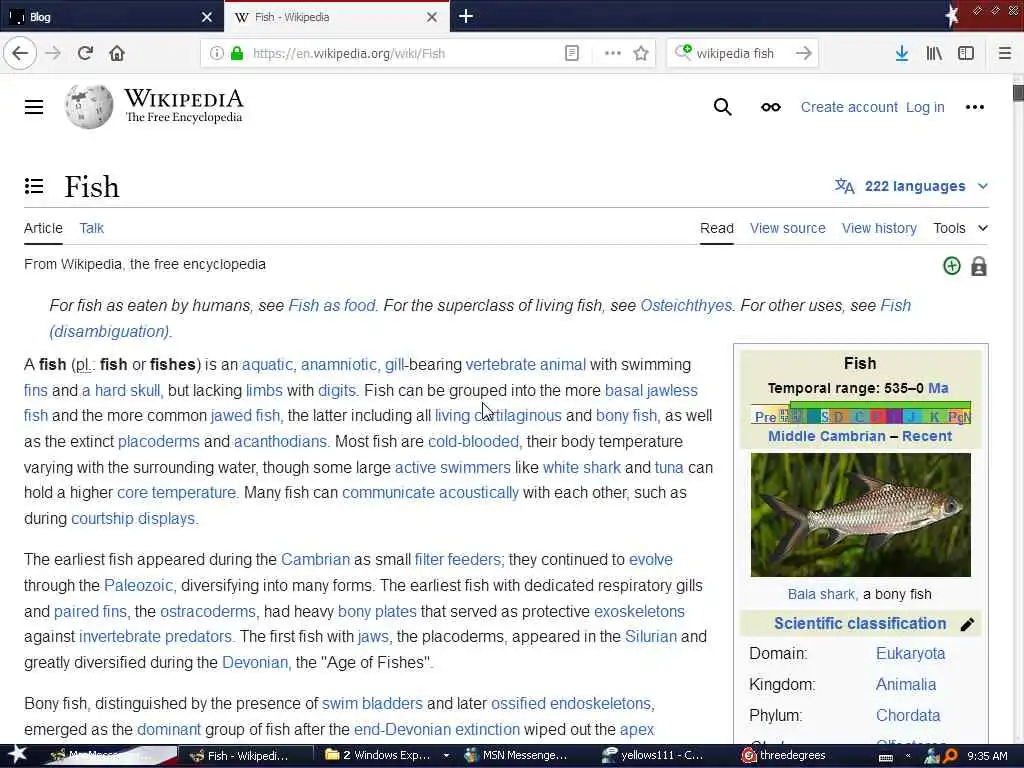Open the Wikipedia main sidebar menu

pos(34,107)
